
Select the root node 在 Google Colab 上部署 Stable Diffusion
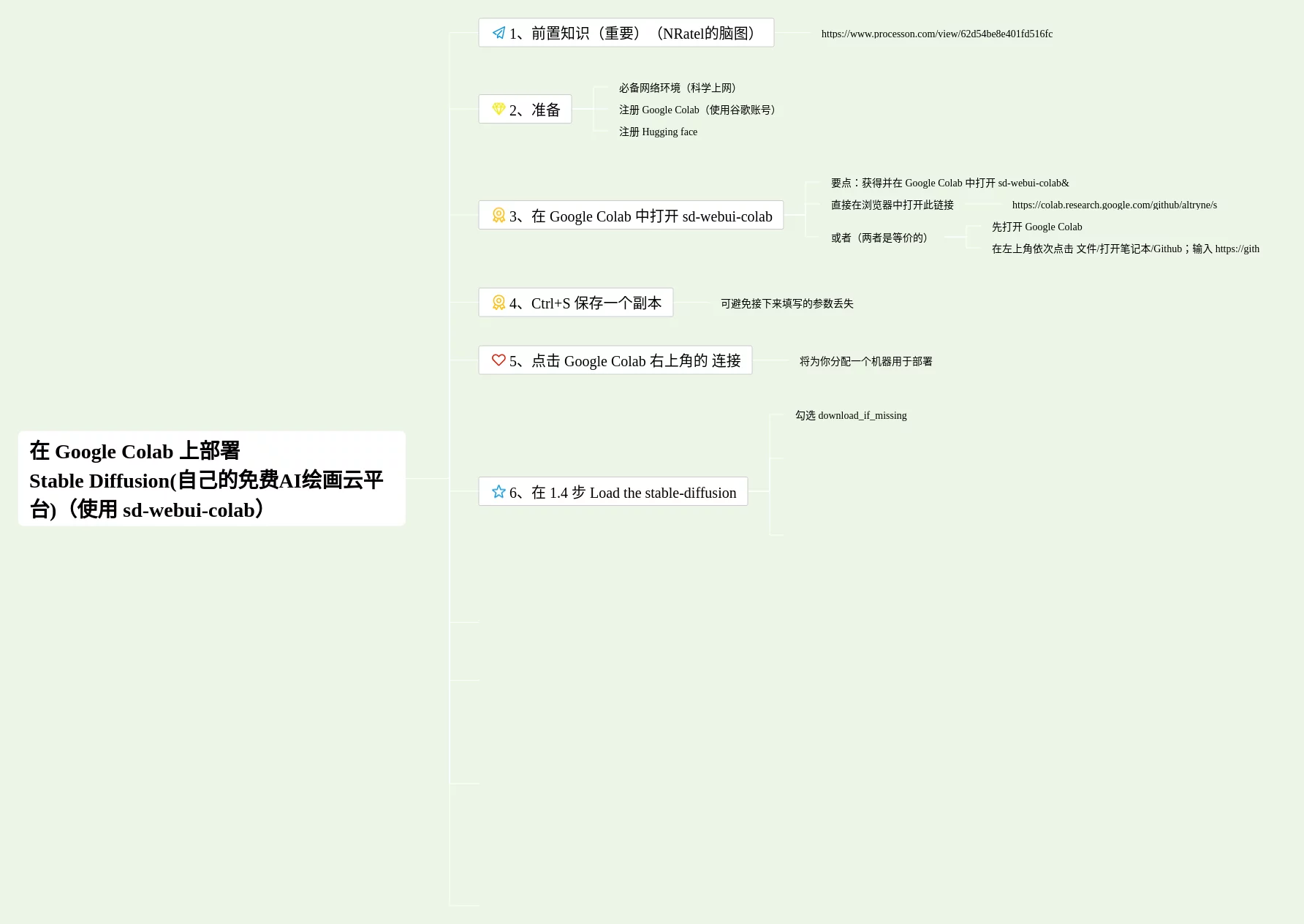212,479
